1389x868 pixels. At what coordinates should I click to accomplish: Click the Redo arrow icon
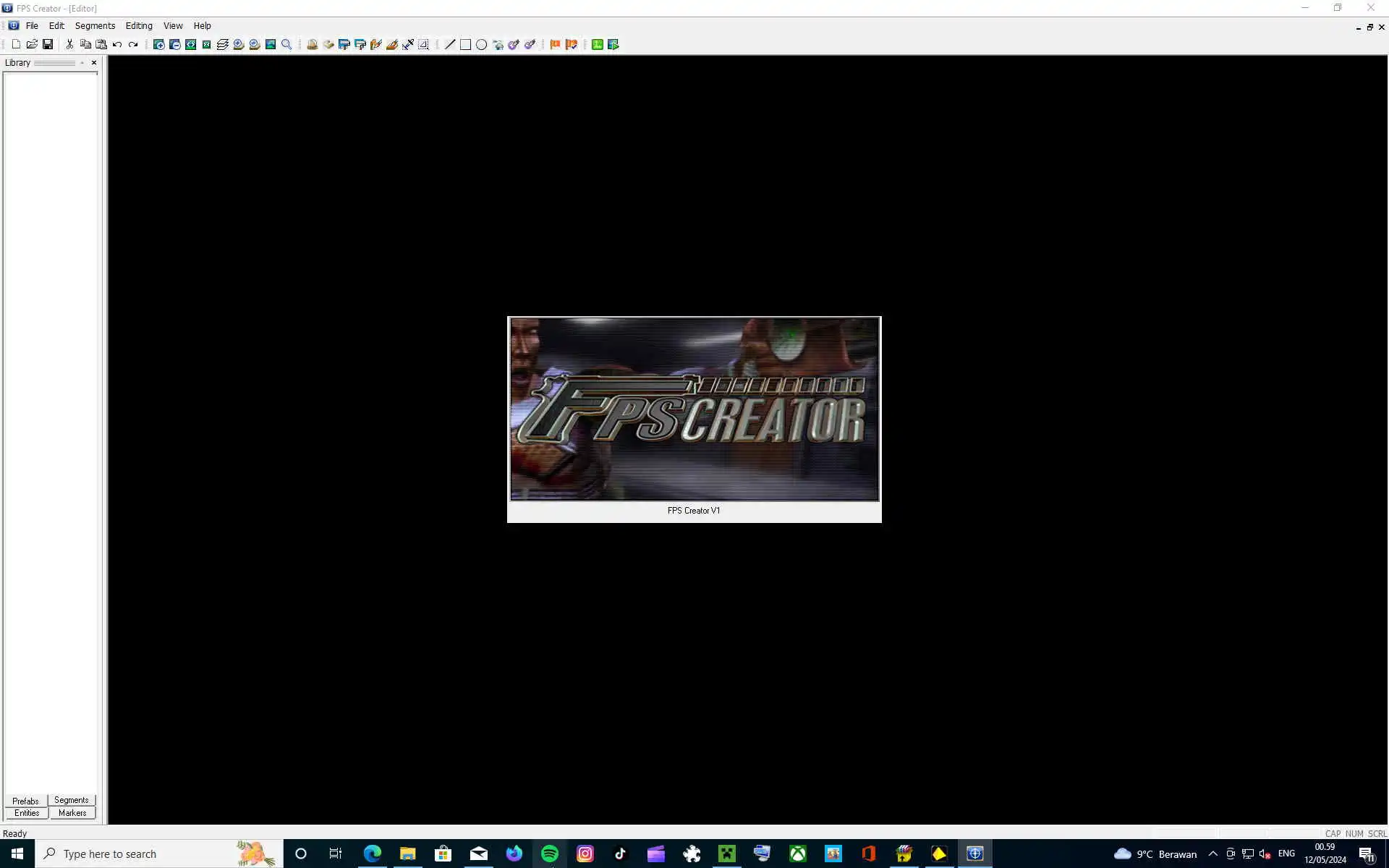tap(133, 44)
